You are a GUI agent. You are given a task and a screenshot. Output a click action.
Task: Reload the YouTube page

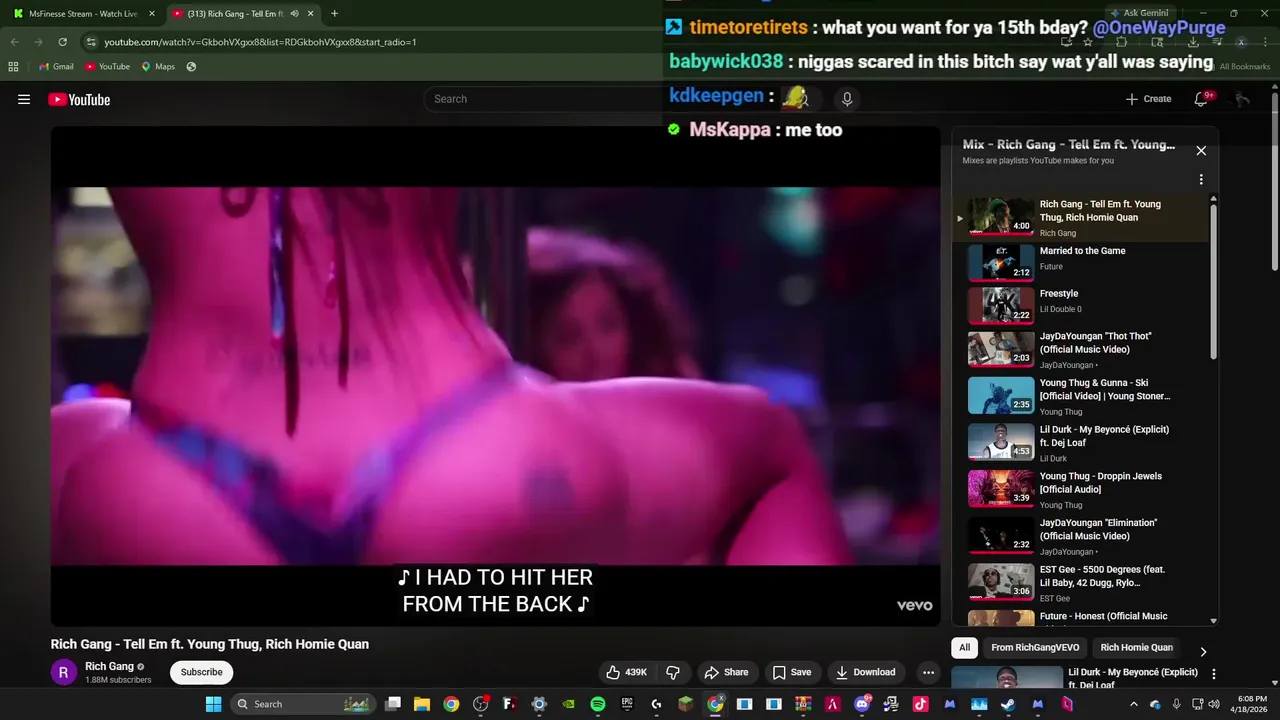(62, 42)
